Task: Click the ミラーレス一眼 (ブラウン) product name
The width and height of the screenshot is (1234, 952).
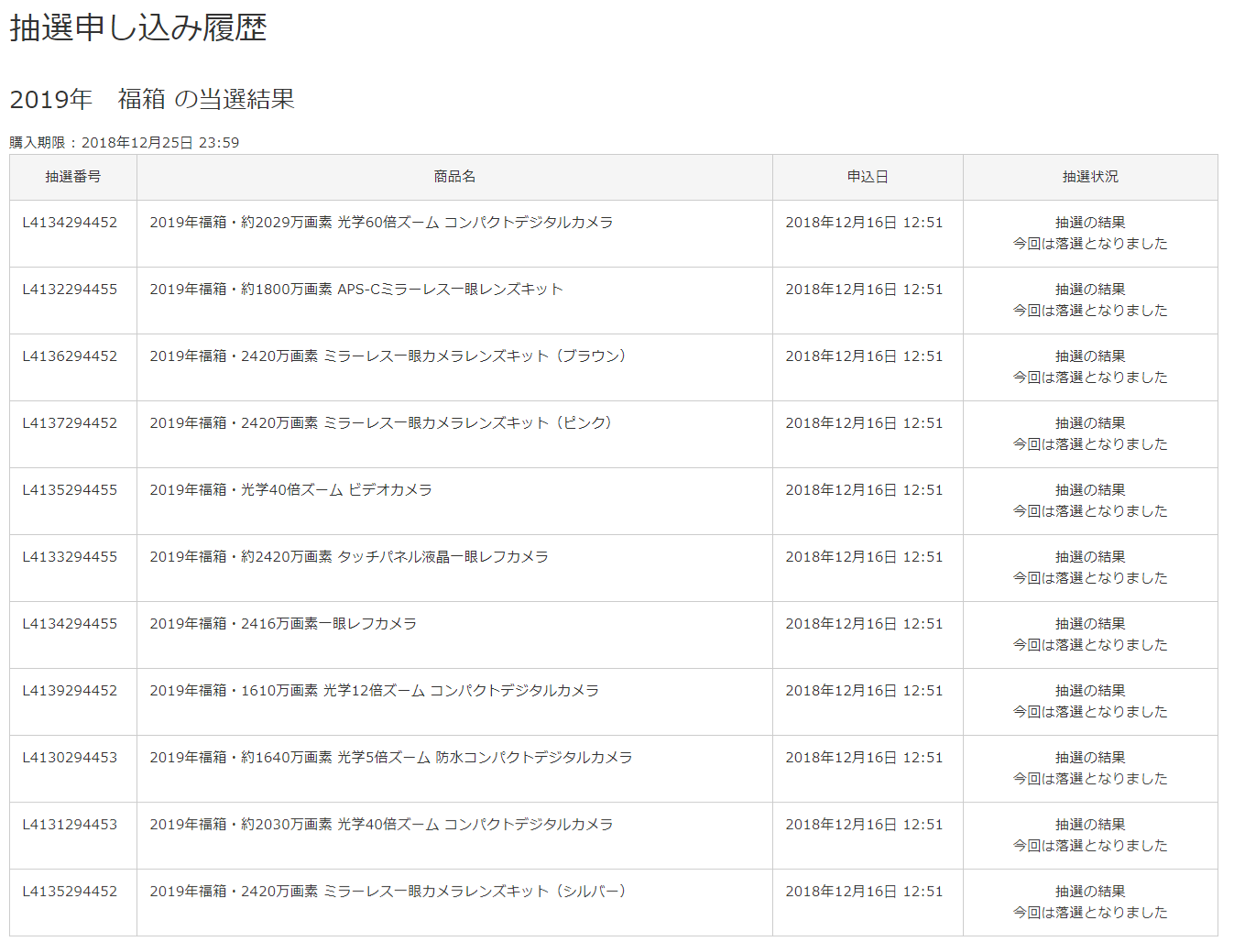Action: (x=388, y=356)
